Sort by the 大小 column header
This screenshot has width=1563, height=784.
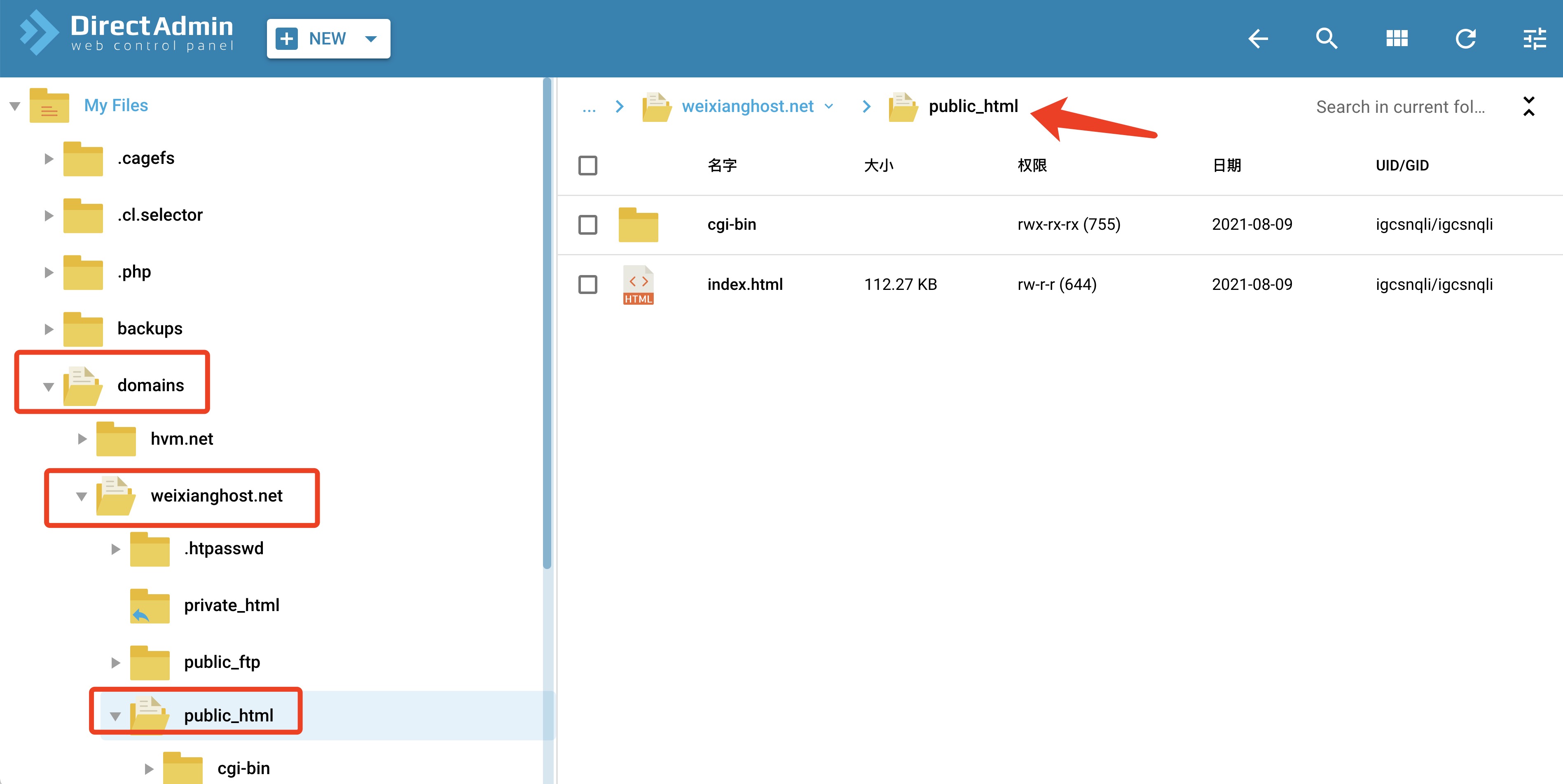point(878,166)
